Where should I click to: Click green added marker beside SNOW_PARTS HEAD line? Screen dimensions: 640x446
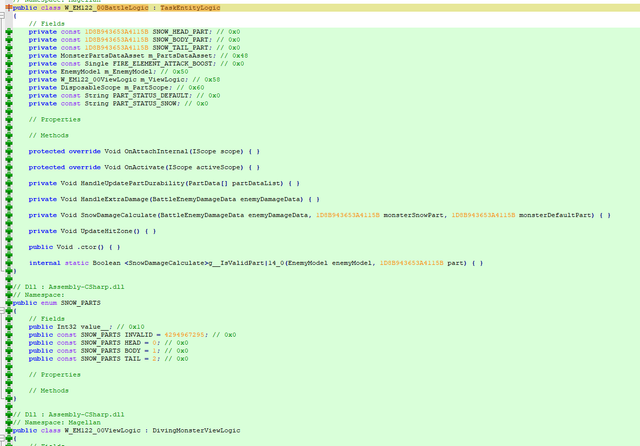coord(9,342)
